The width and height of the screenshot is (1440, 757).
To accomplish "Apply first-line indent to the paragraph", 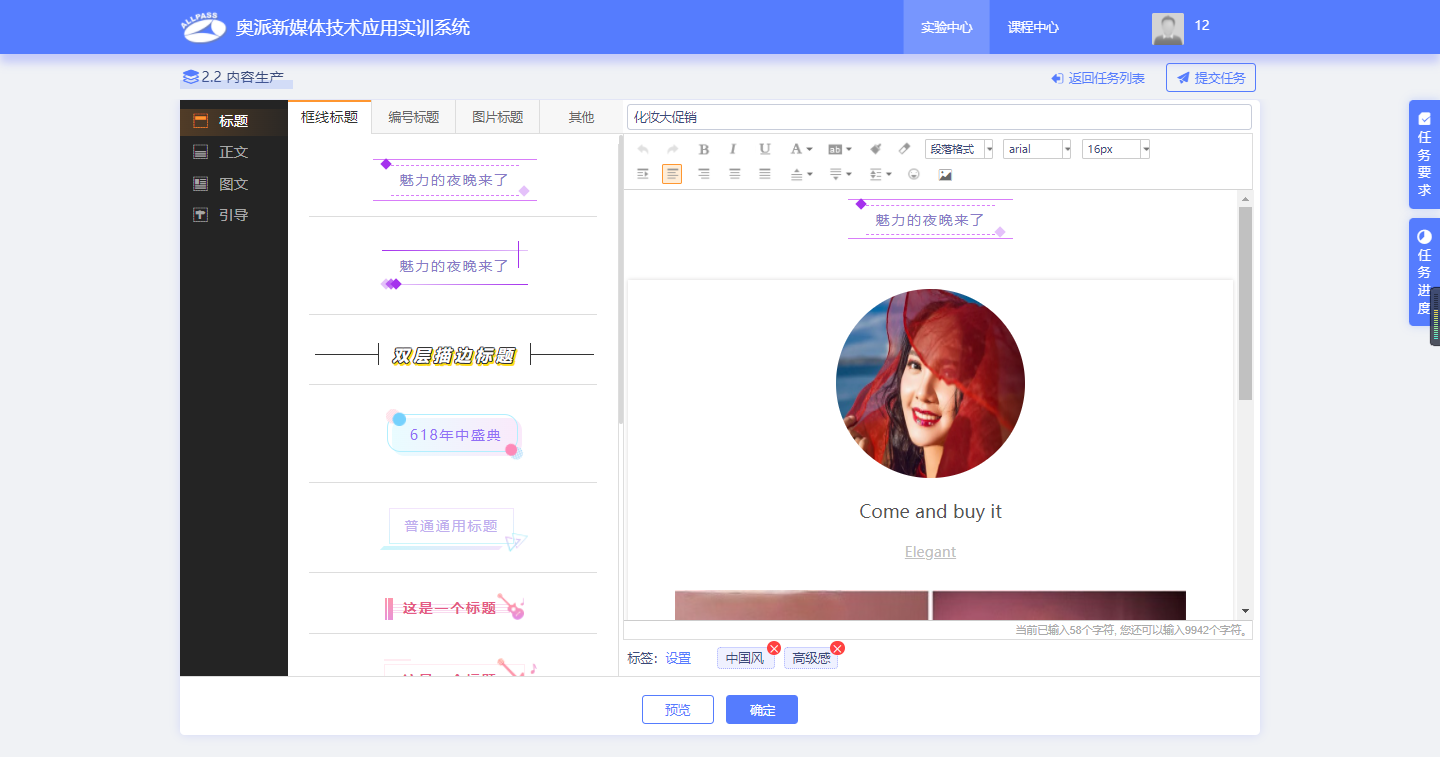I will tap(643, 174).
